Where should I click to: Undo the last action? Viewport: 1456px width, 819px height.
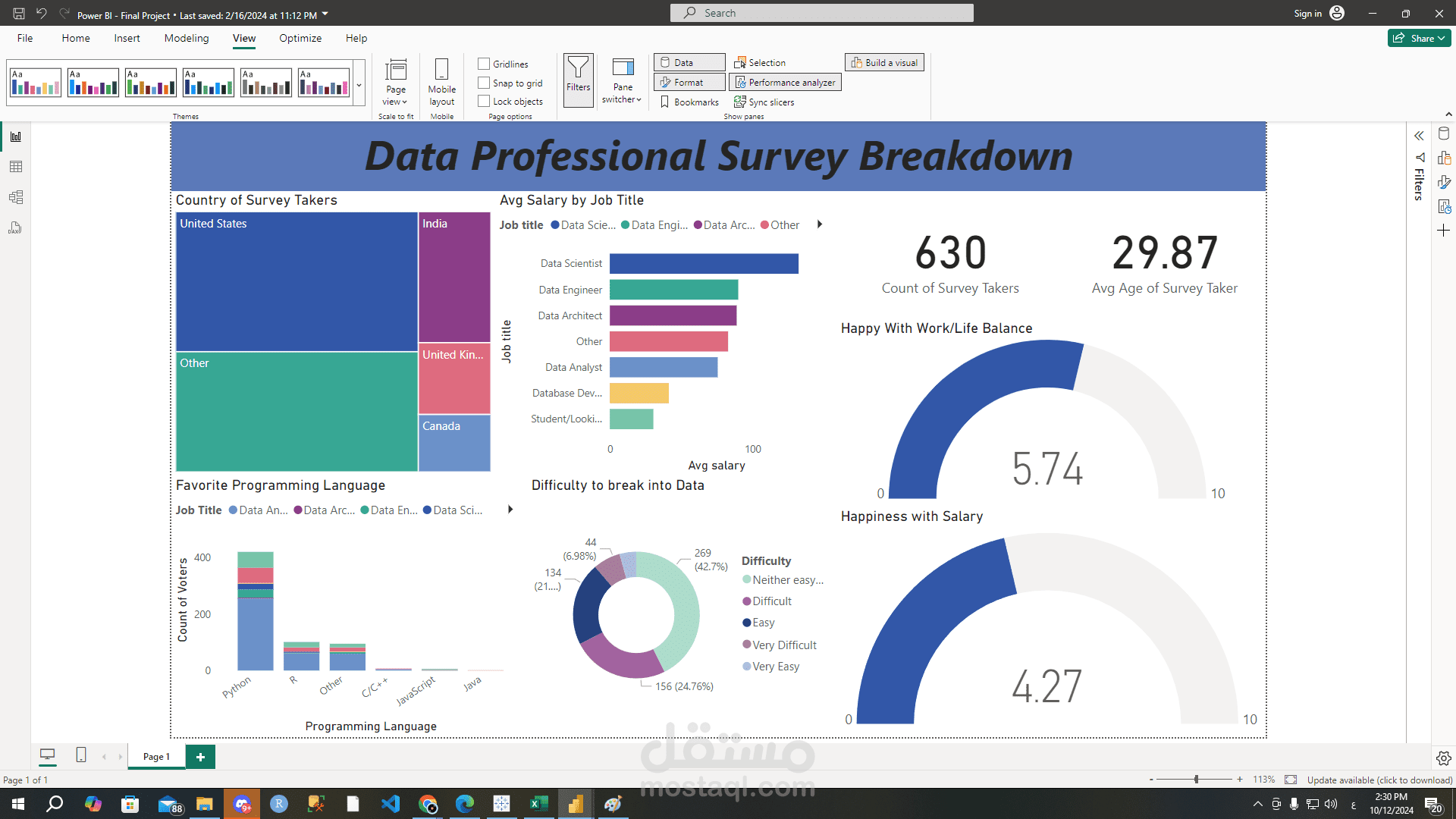[42, 14]
